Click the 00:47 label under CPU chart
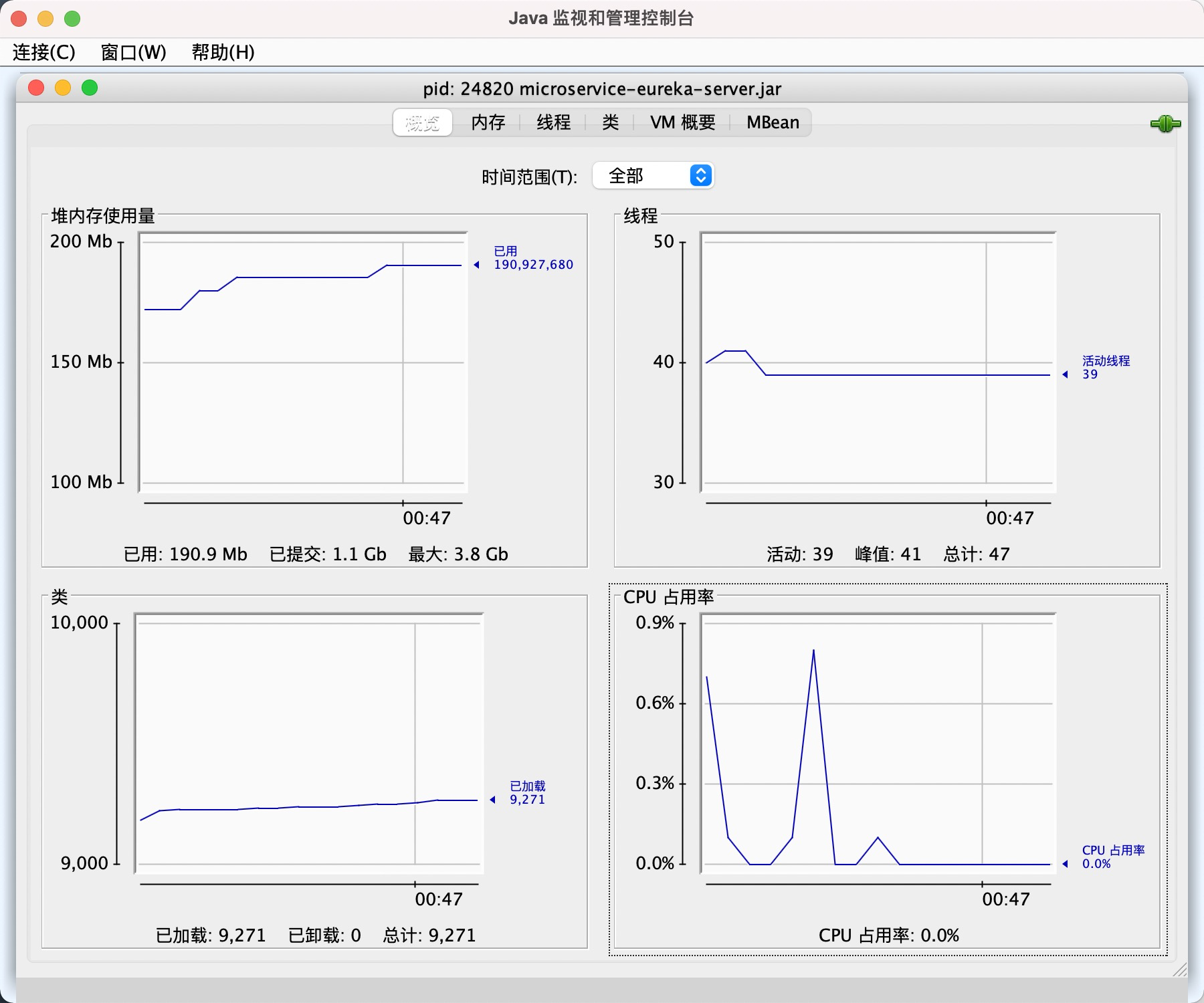1204x1003 pixels. click(x=1006, y=899)
